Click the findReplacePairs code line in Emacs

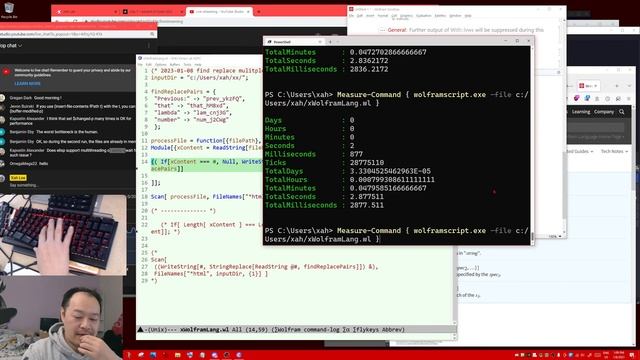point(183,92)
